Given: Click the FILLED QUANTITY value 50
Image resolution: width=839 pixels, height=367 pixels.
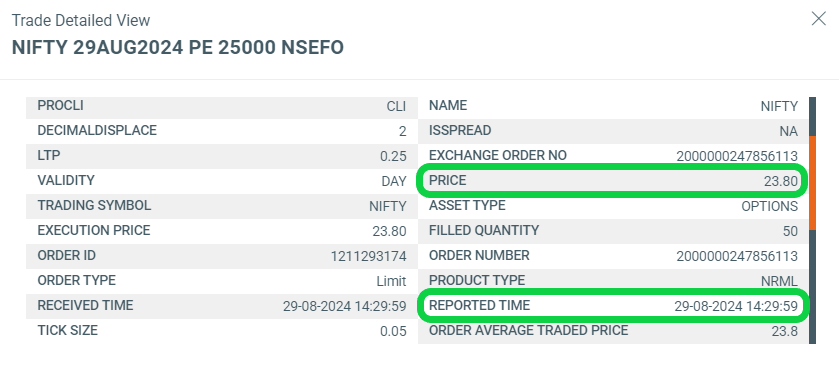Looking at the screenshot, I should (790, 231).
